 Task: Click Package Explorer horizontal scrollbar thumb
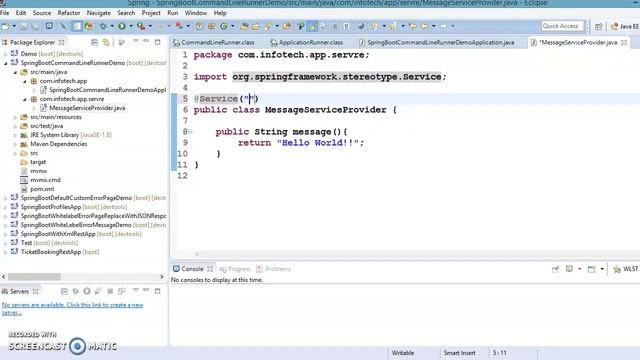(34, 277)
